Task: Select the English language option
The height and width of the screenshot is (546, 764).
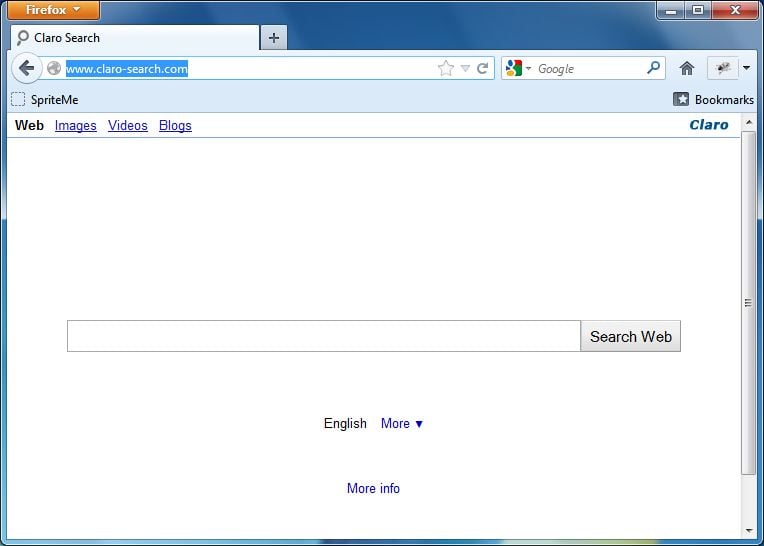Action: click(345, 423)
